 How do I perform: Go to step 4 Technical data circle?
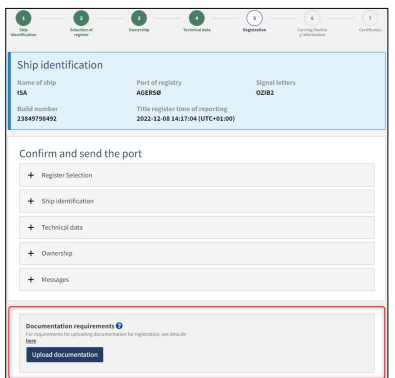click(x=197, y=18)
